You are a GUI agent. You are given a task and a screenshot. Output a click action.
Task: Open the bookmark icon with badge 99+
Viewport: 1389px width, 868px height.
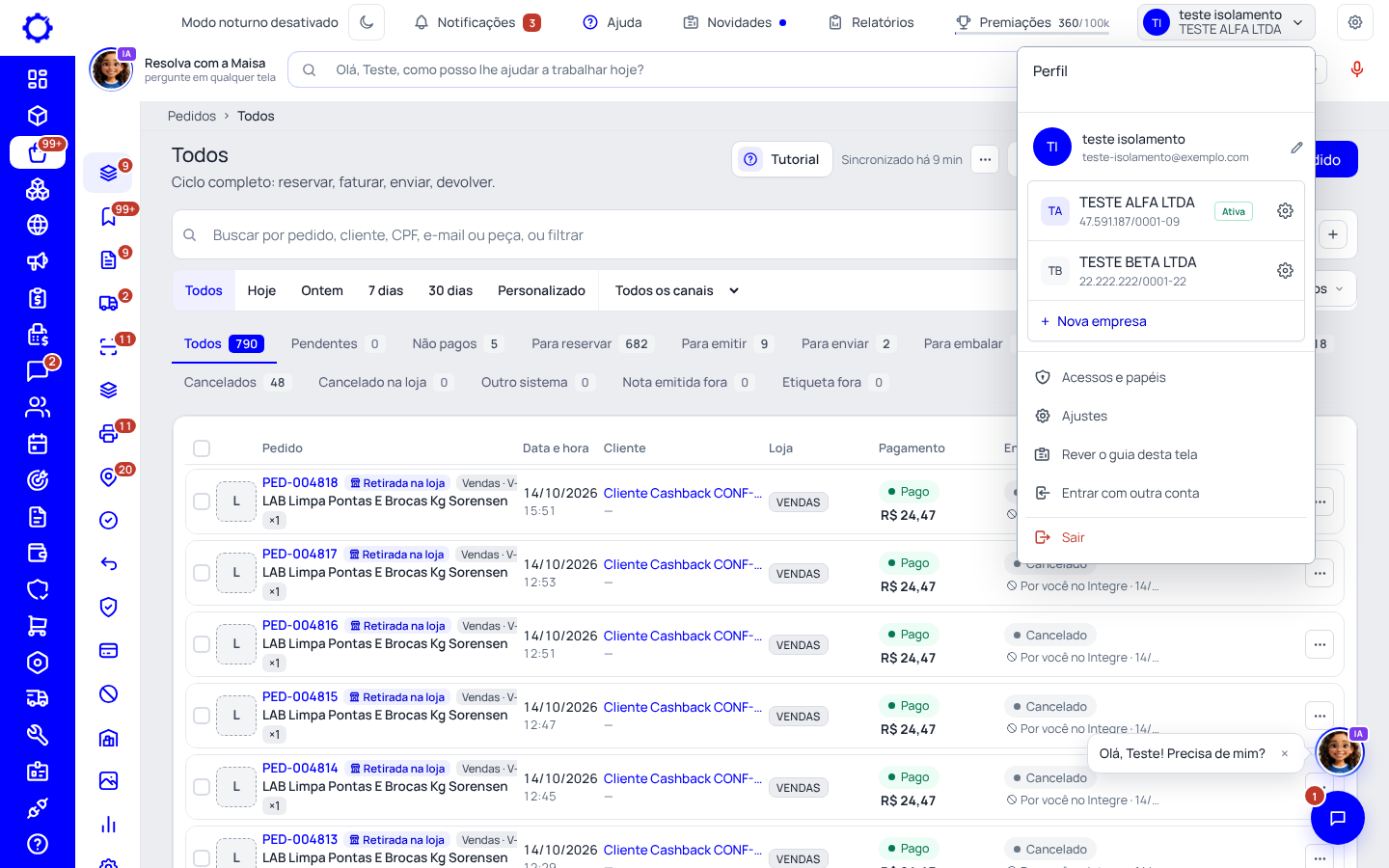pos(109,216)
